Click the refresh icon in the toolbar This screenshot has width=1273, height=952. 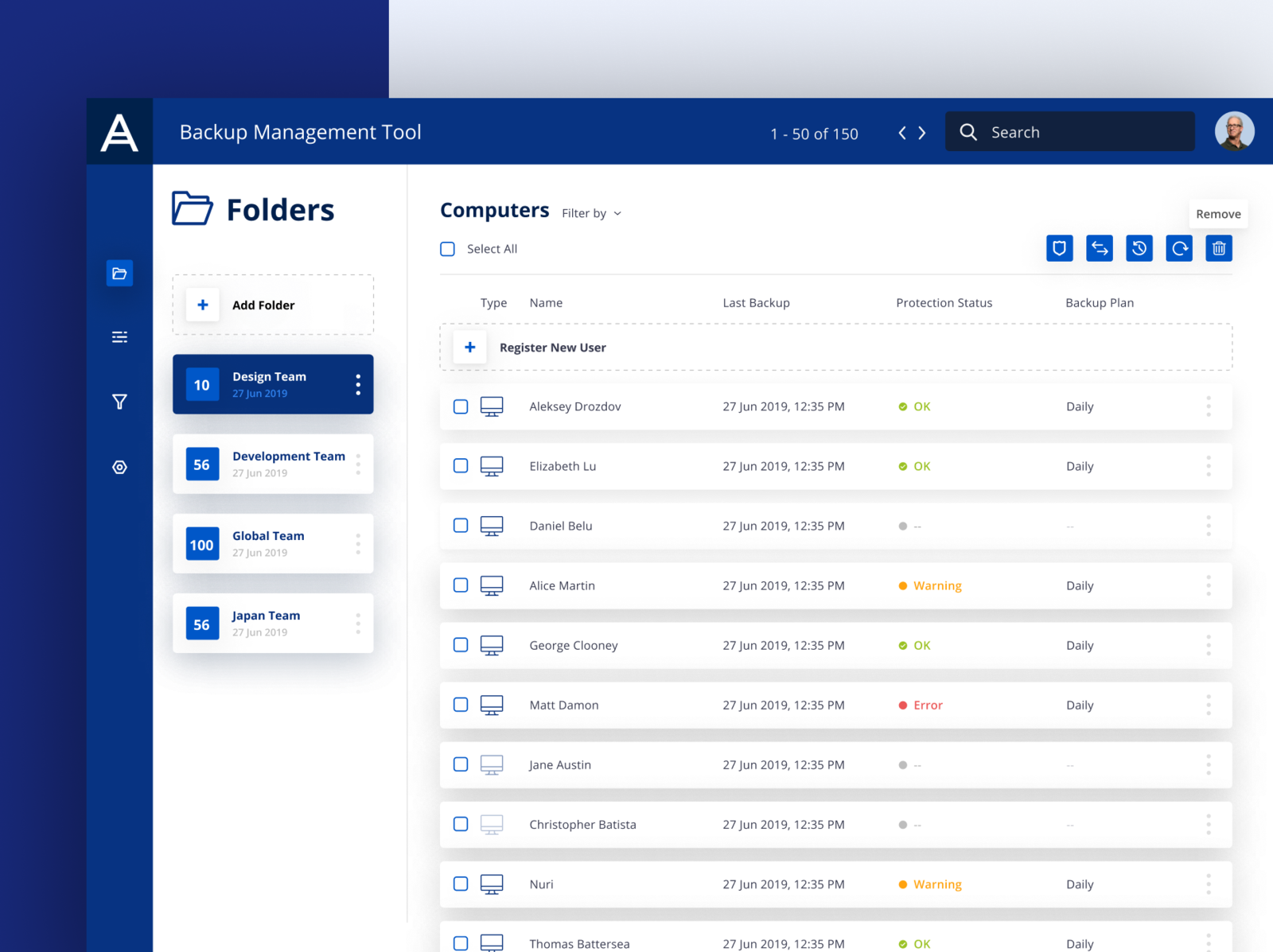tap(1178, 248)
